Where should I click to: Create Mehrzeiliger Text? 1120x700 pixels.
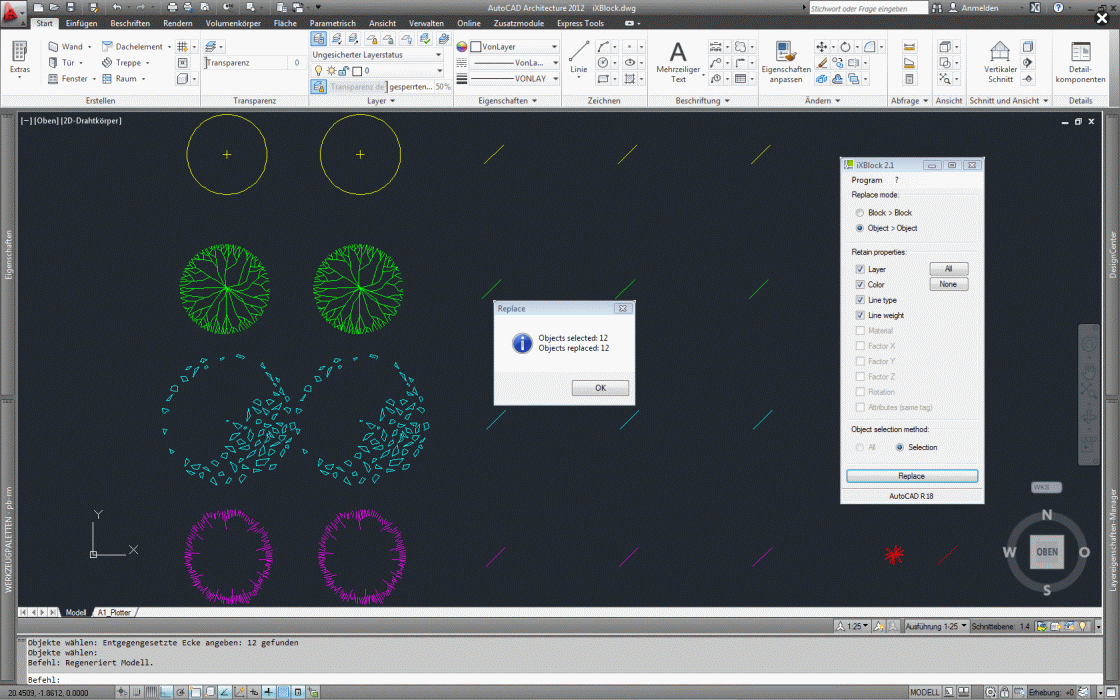(x=678, y=61)
